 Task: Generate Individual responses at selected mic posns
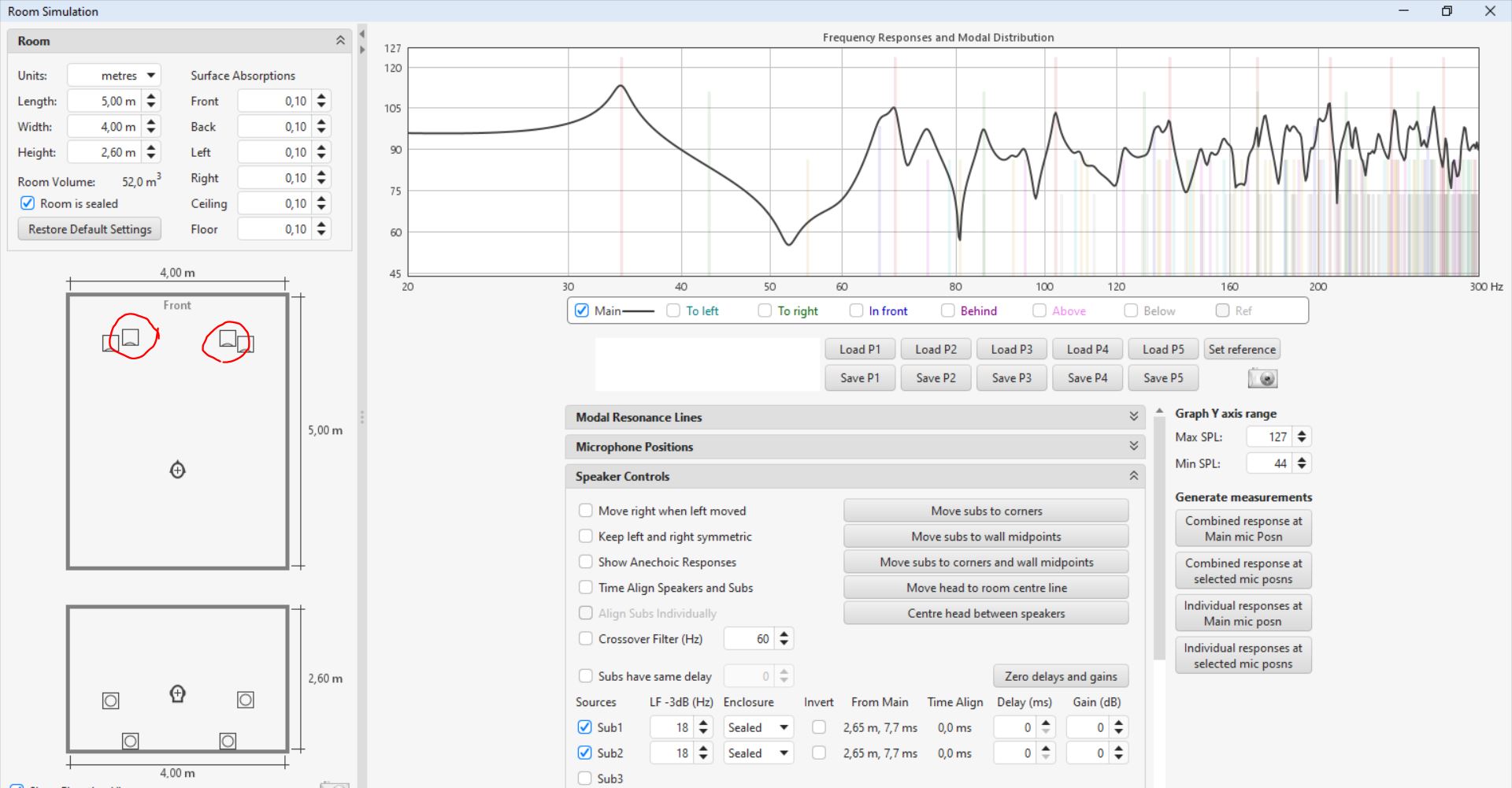pos(1243,656)
